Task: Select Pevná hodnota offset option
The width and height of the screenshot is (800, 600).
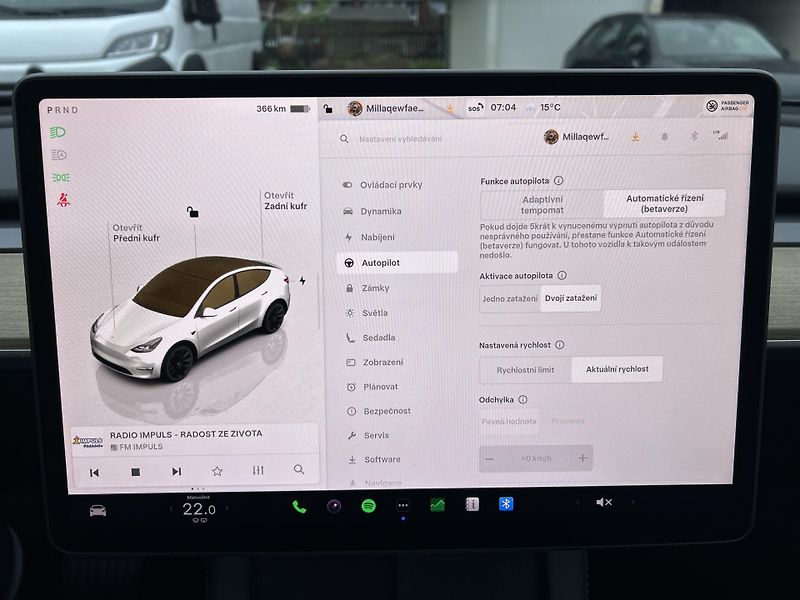Action: tap(509, 421)
